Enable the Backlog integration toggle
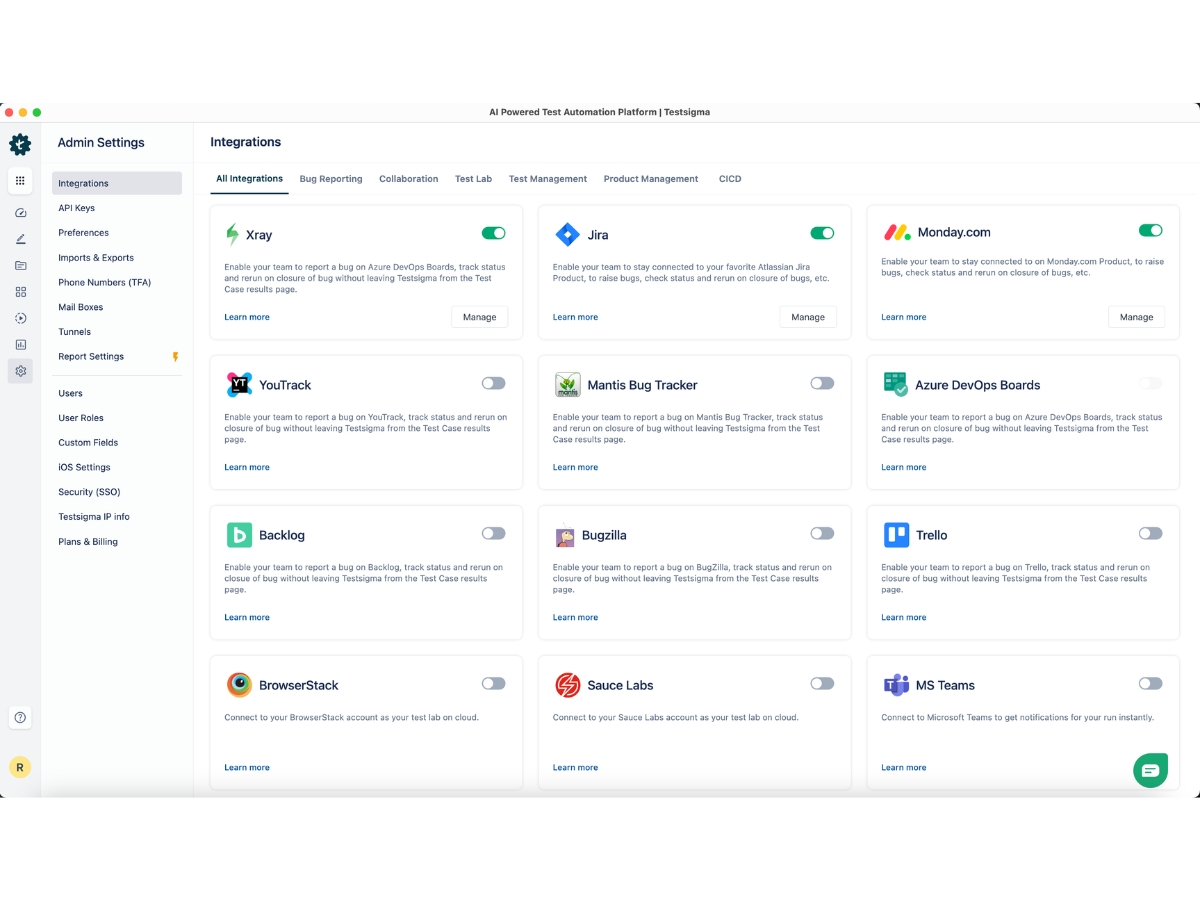Viewport: 1200px width, 900px height. tap(494, 533)
